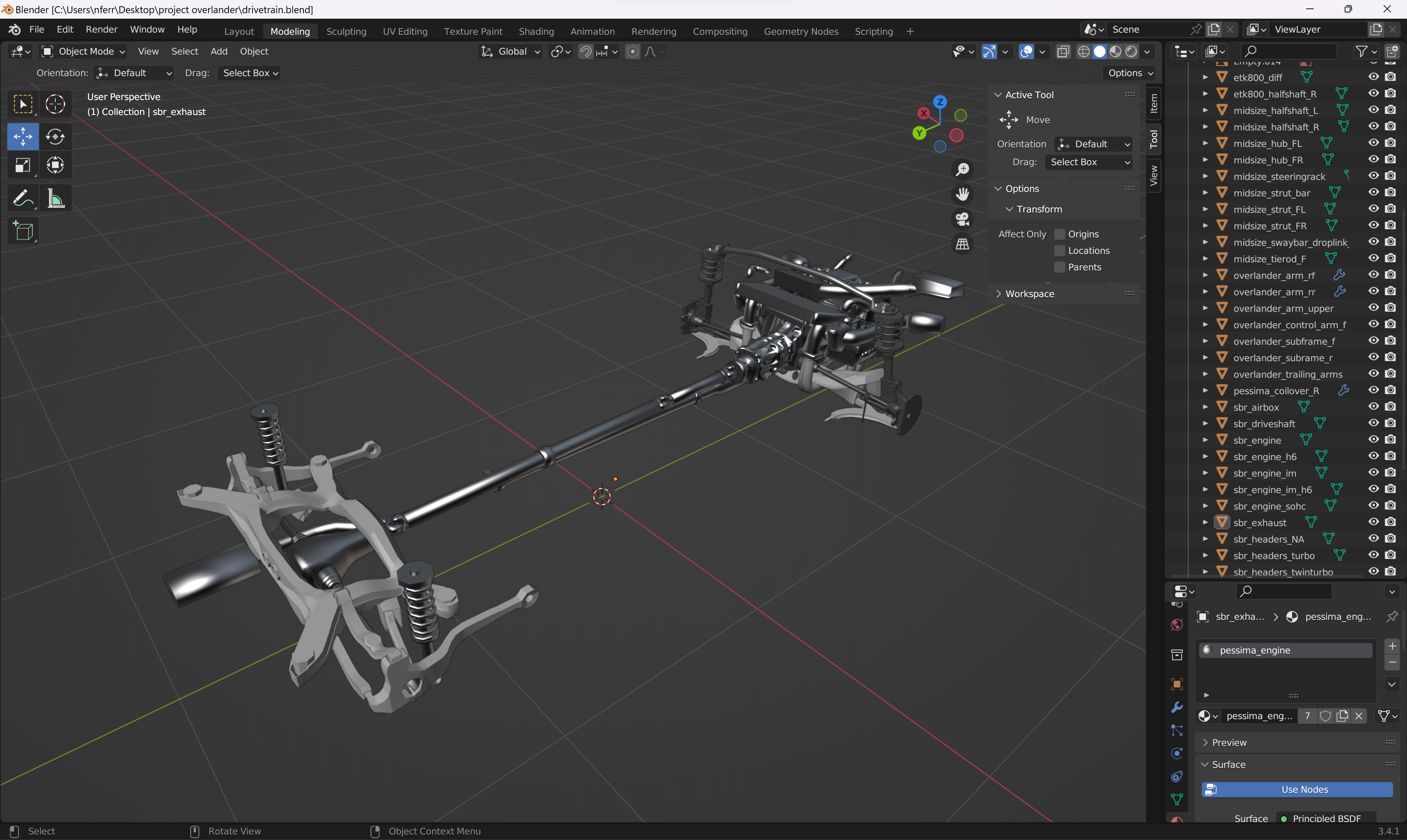
Task: Disable rendering for sbr_driveshaft
Action: coord(1391,423)
